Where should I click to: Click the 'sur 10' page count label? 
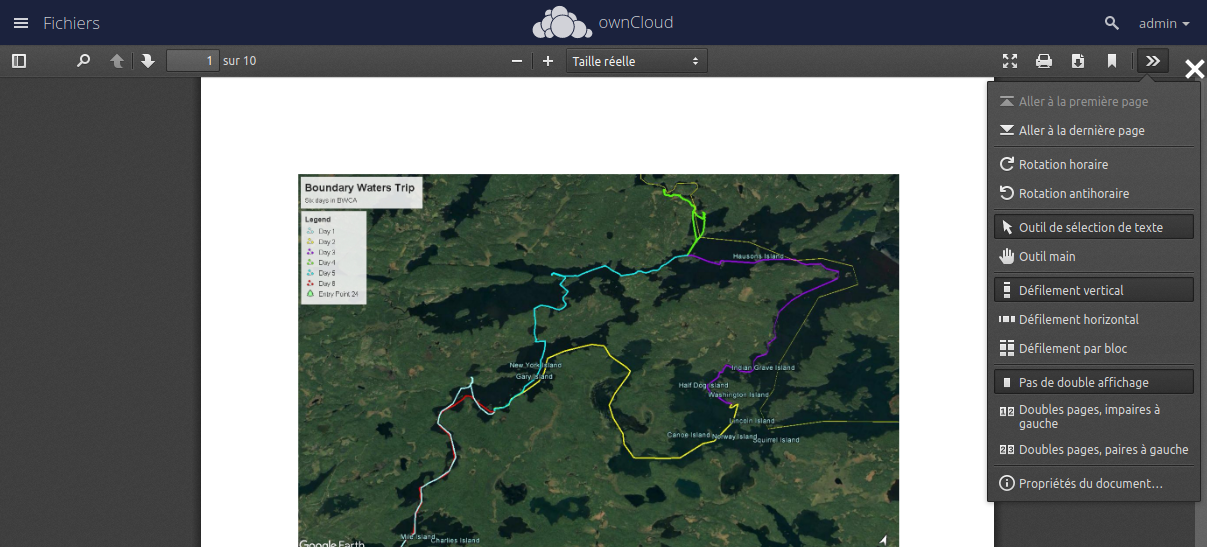coord(240,61)
